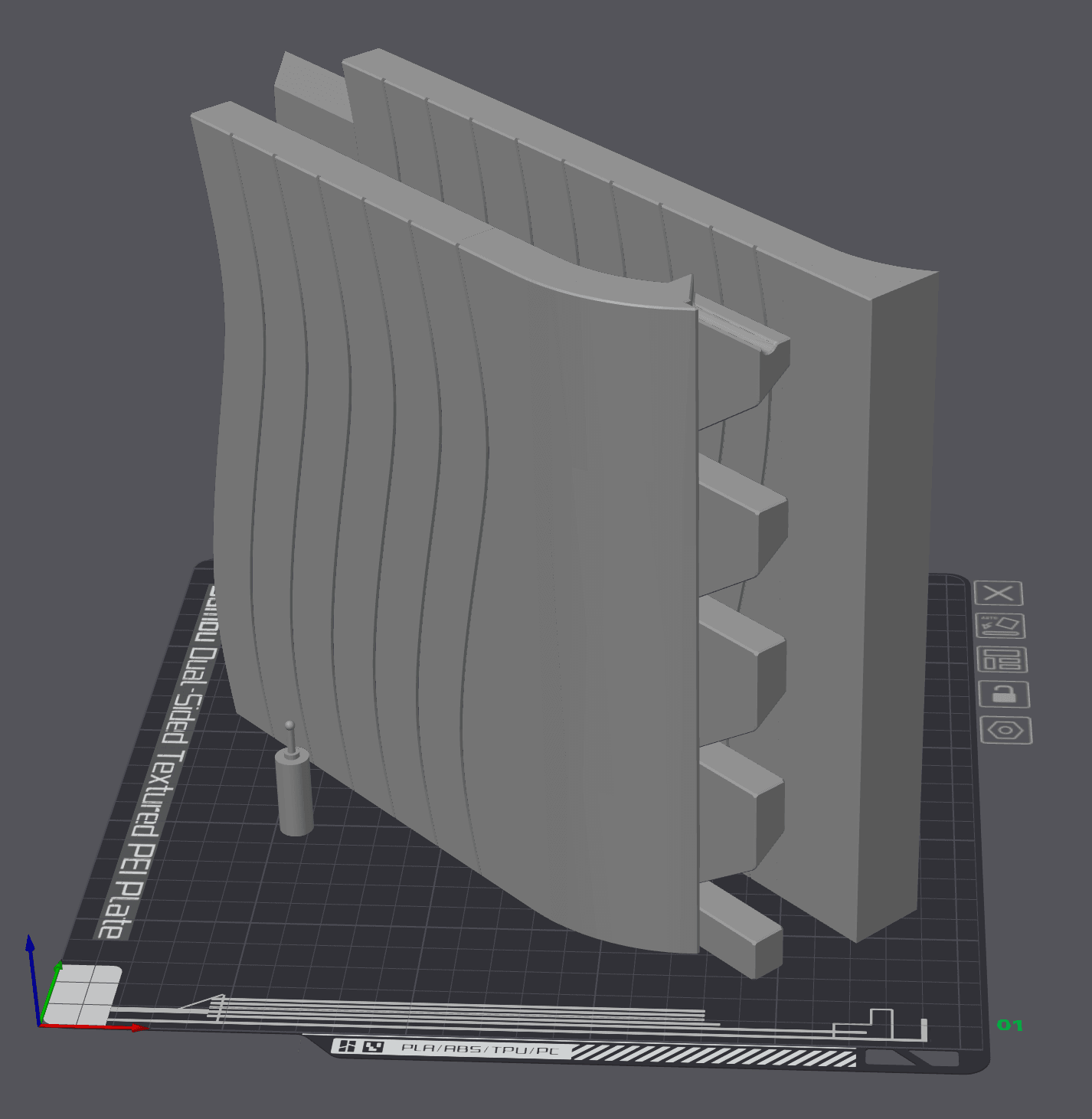
Task: Open plate settings via the hexagon icon
Action: [1005, 730]
